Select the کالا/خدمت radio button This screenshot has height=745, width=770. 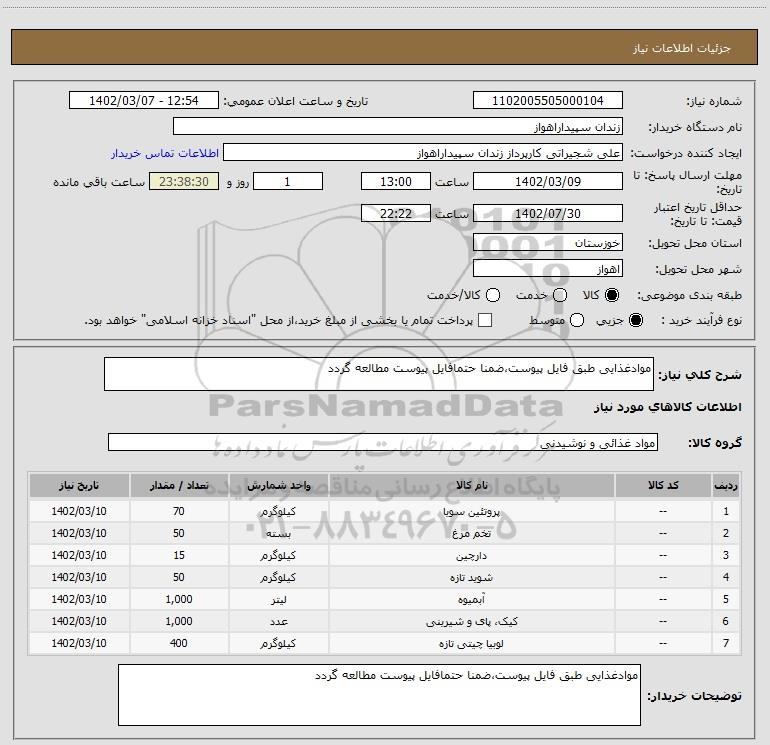click(x=493, y=295)
